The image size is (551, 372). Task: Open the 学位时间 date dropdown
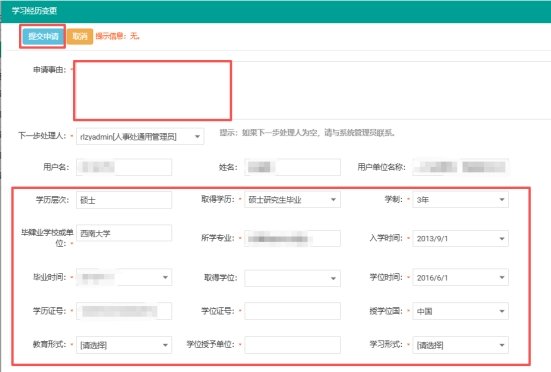460,278
